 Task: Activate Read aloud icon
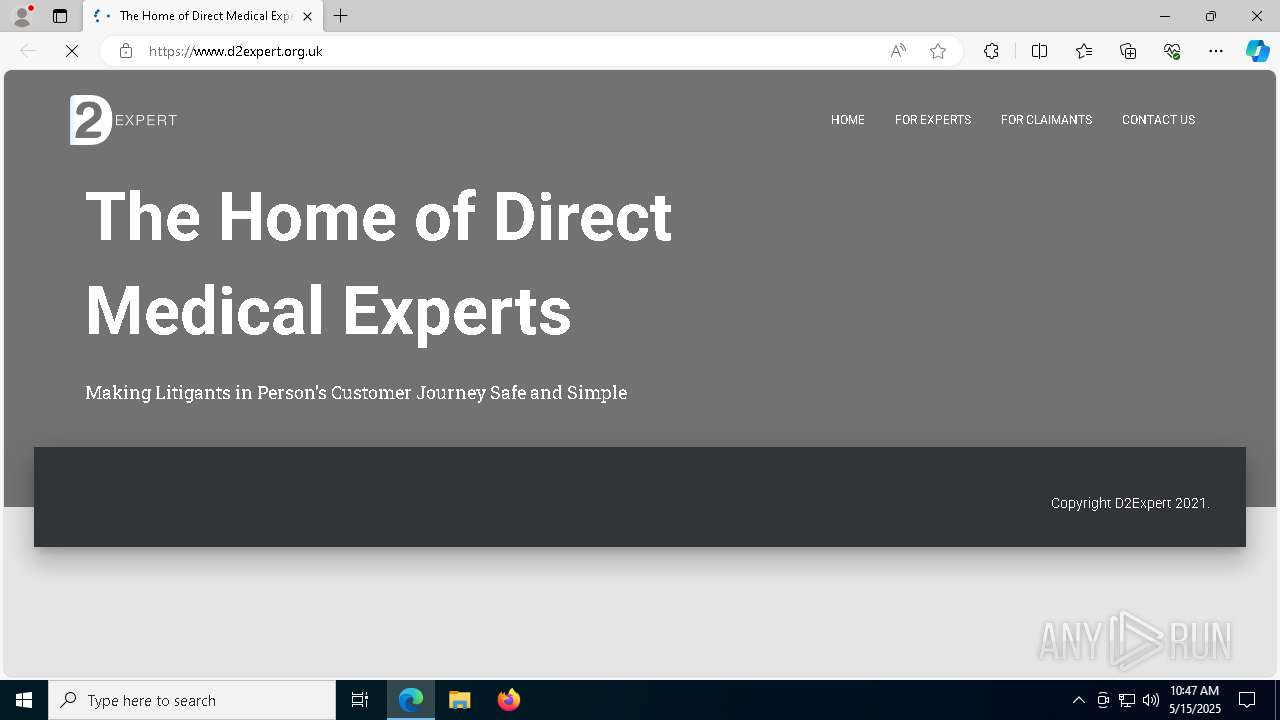[x=898, y=51]
